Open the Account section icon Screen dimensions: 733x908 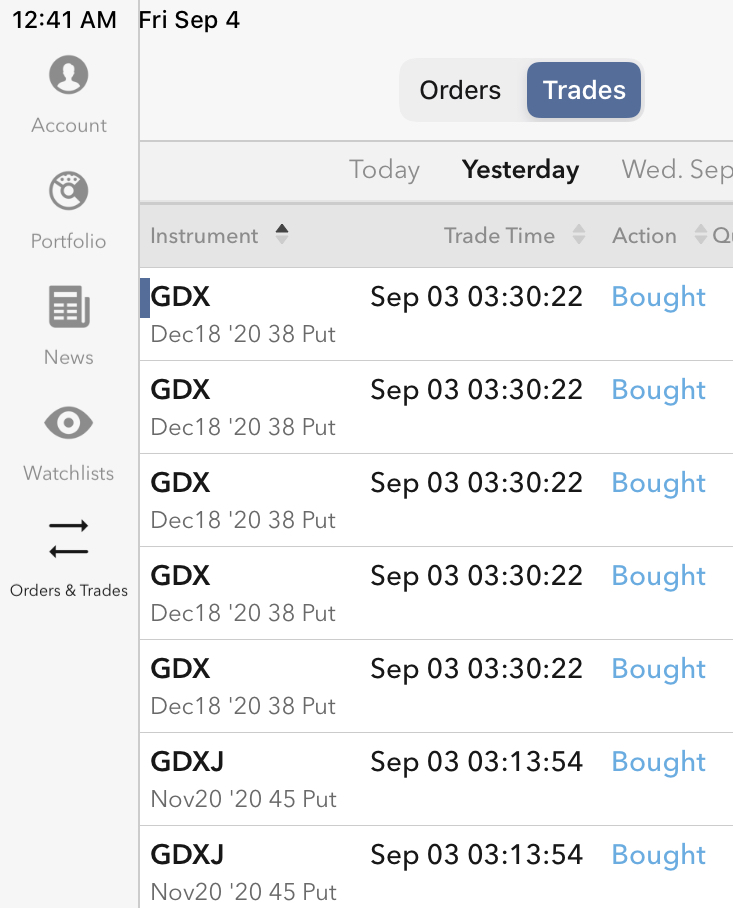pyautogui.click(x=68, y=76)
